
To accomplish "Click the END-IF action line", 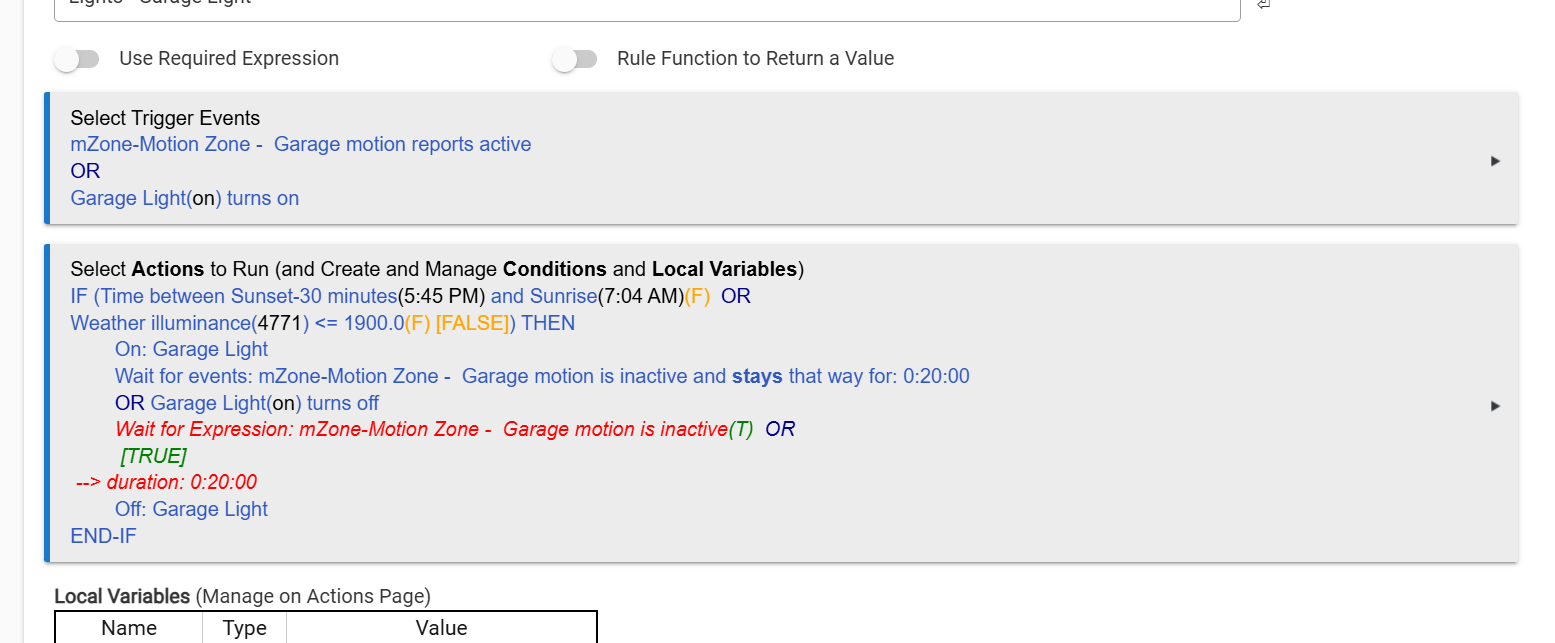I will (x=103, y=536).
